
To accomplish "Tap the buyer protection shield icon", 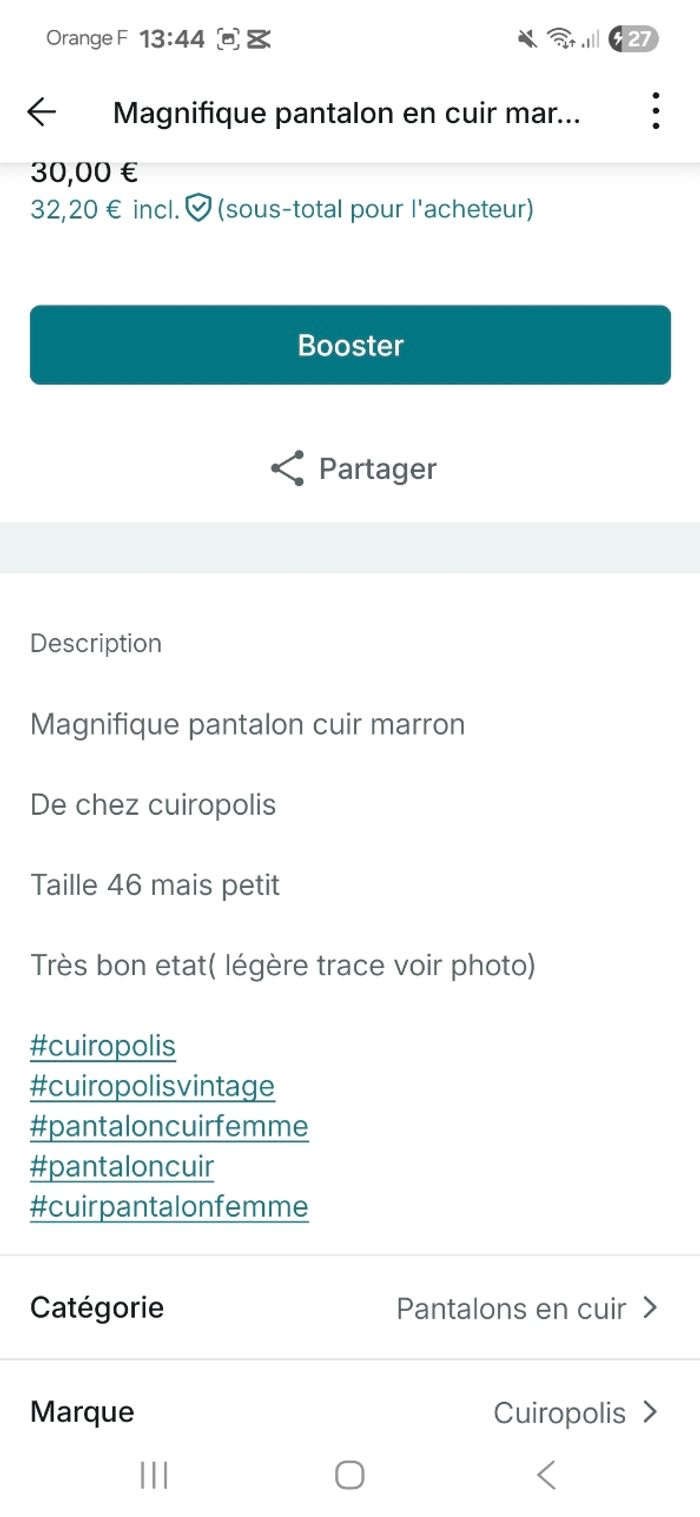I will (199, 209).
